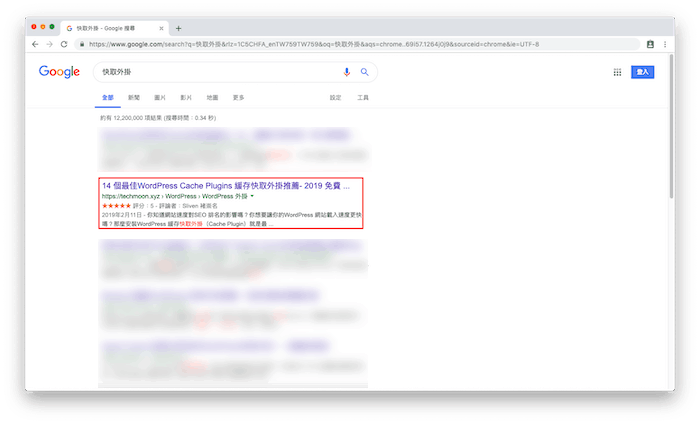The width and height of the screenshot is (700, 424).
Task: Click the URL address bar
Action: [357, 44]
